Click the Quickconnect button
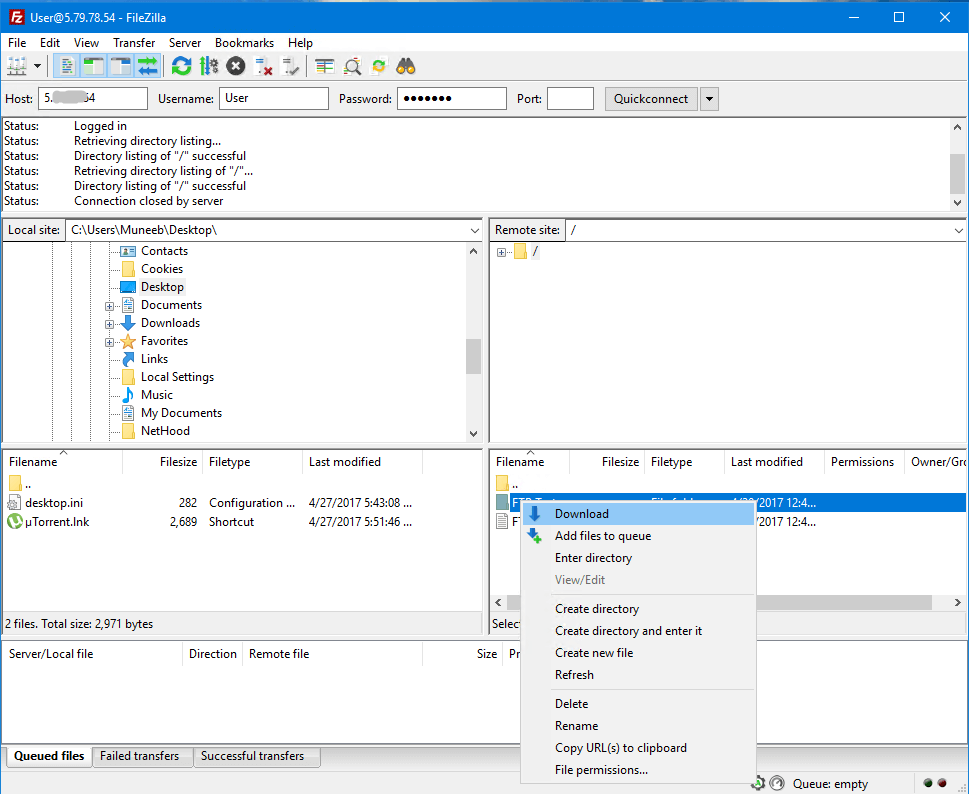 (649, 98)
